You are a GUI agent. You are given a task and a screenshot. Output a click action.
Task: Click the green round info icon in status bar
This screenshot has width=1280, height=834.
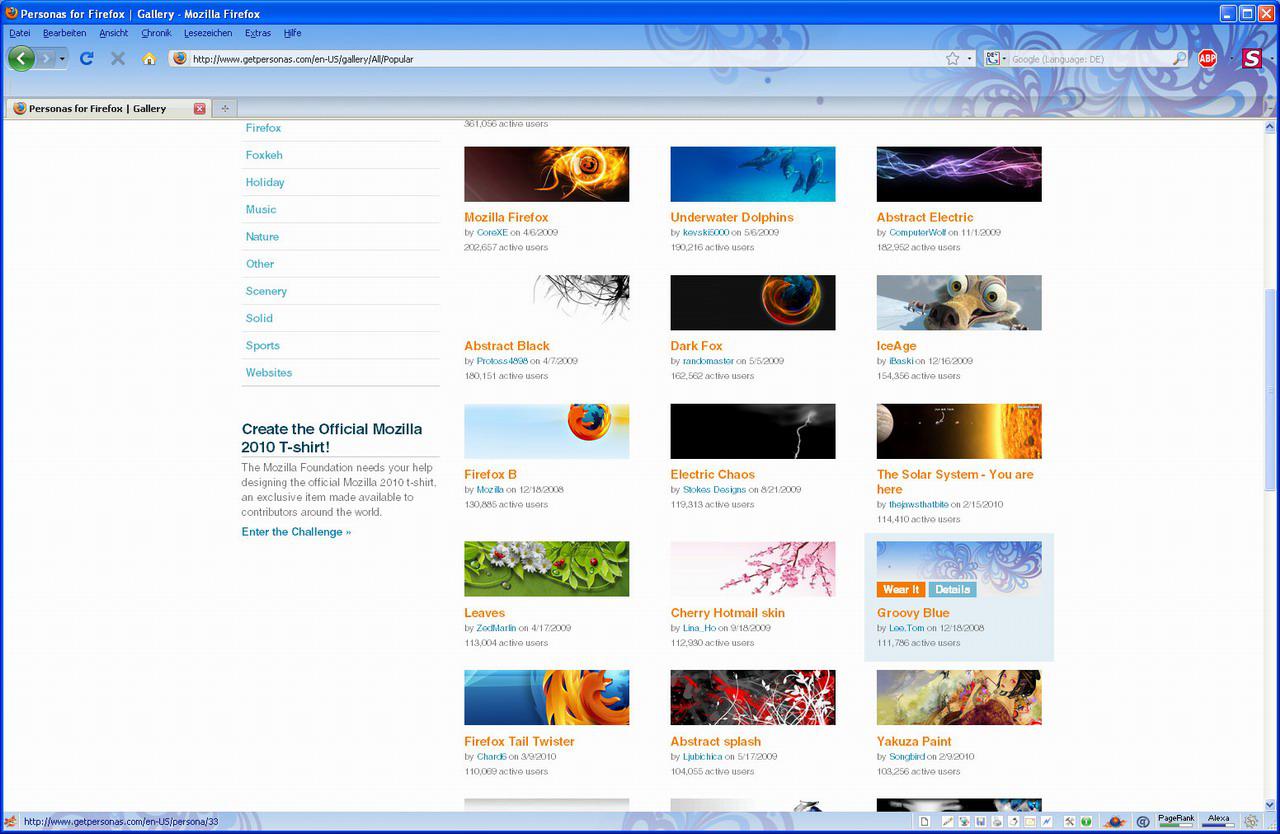[x=1086, y=822]
